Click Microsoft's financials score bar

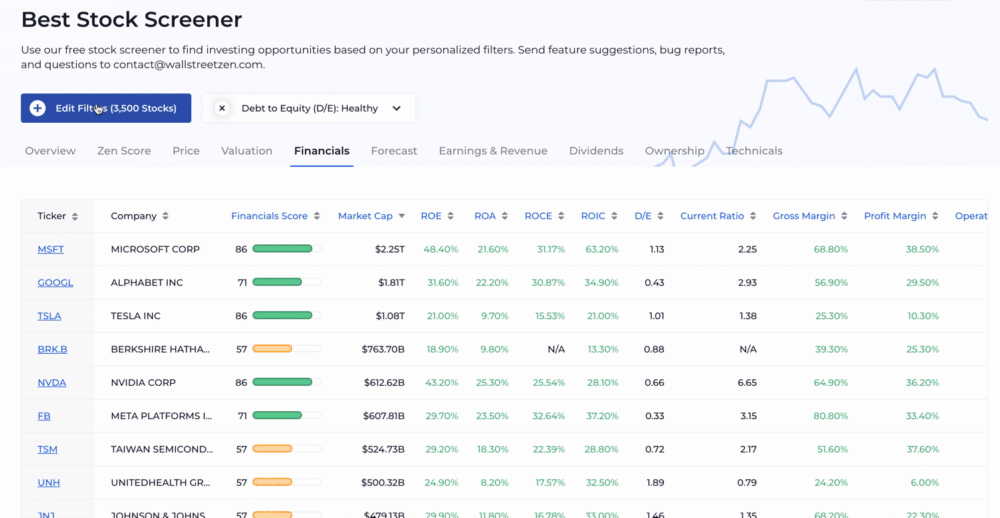(x=287, y=249)
